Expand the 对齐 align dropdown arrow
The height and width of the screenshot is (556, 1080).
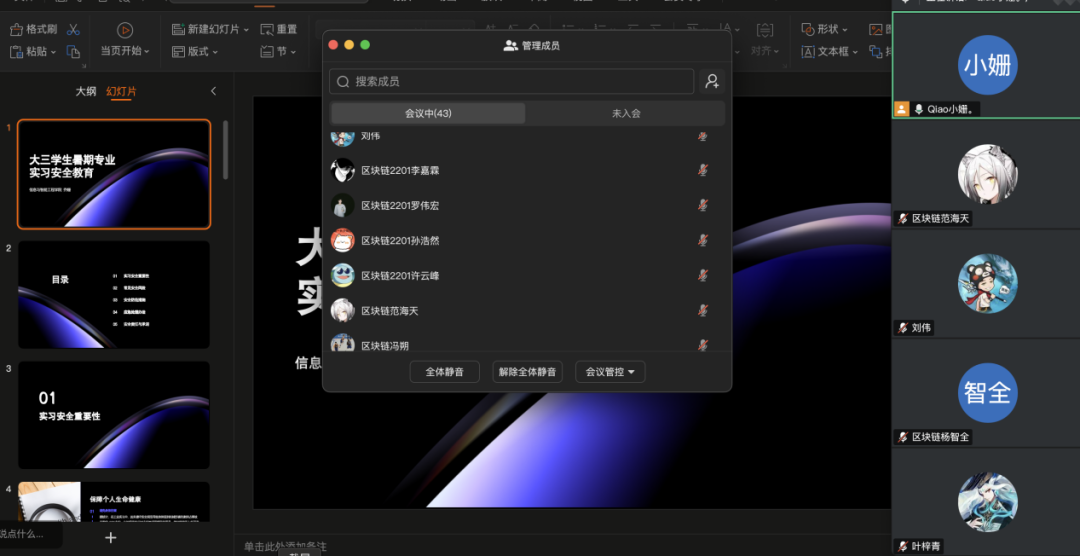(x=776, y=52)
